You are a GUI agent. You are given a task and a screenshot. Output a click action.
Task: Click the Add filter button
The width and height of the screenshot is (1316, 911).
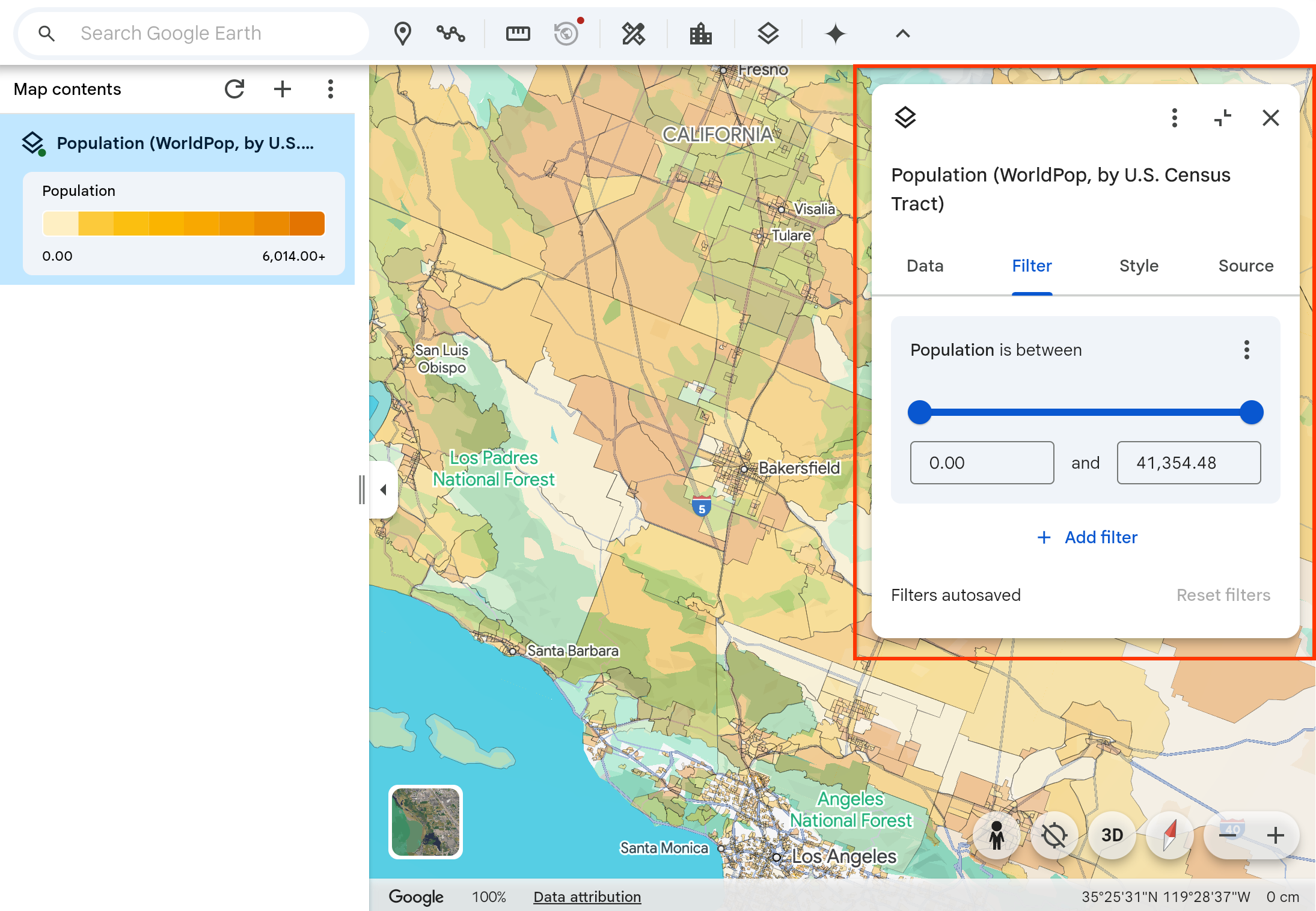click(x=1087, y=537)
